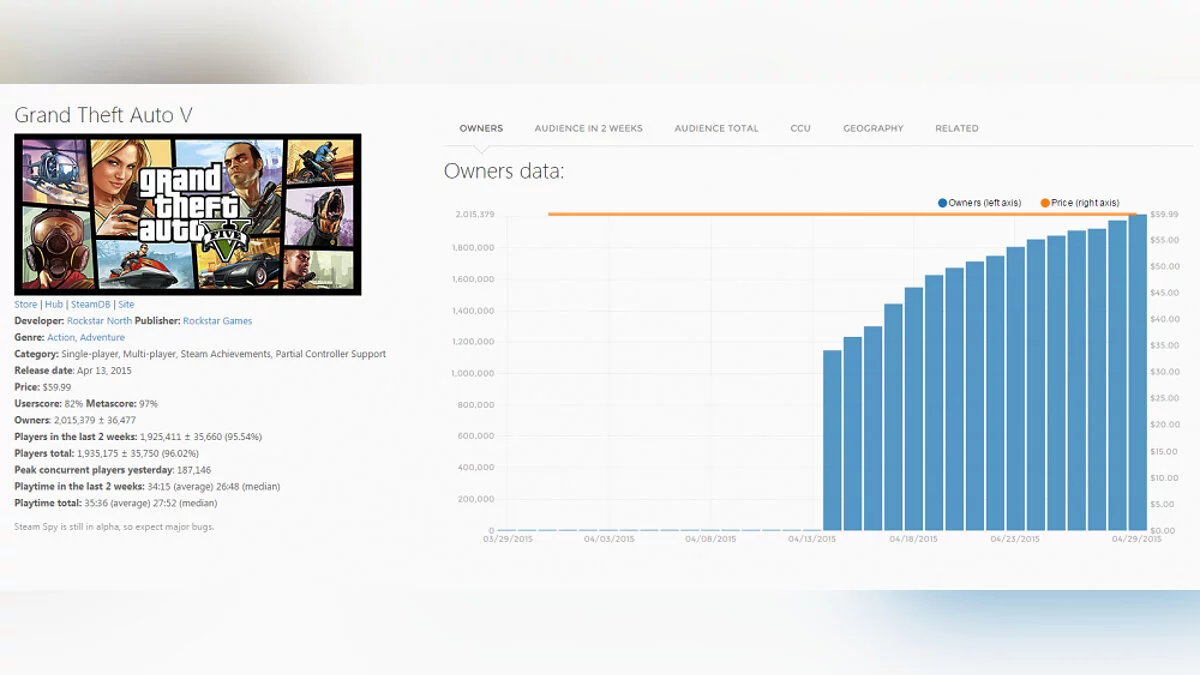The image size is (1200, 675).
Task: Click the Userscore 82% Metascore 97% line
Action: click(x=86, y=404)
